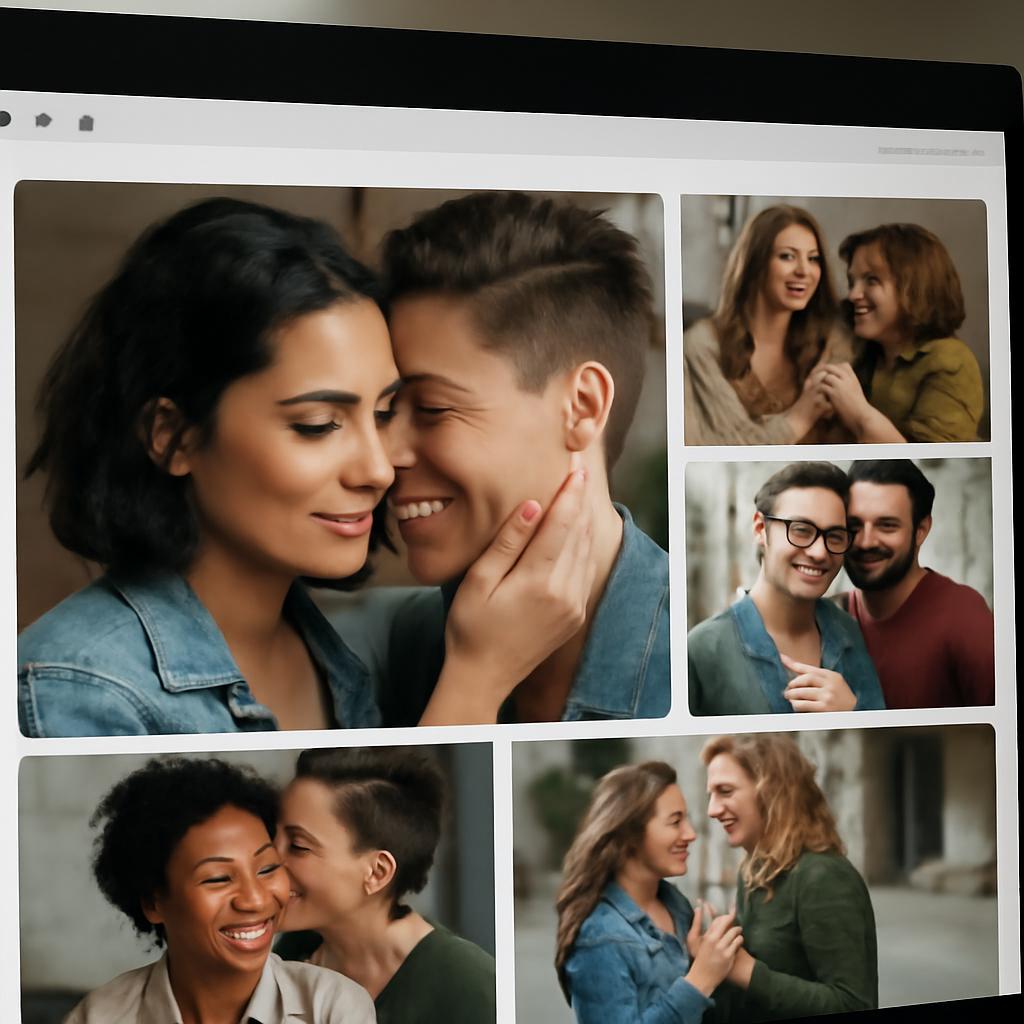Screen dimensions: 1024x1024
Task: Click the blurred text at toolbar right
Action: [930, 152]
